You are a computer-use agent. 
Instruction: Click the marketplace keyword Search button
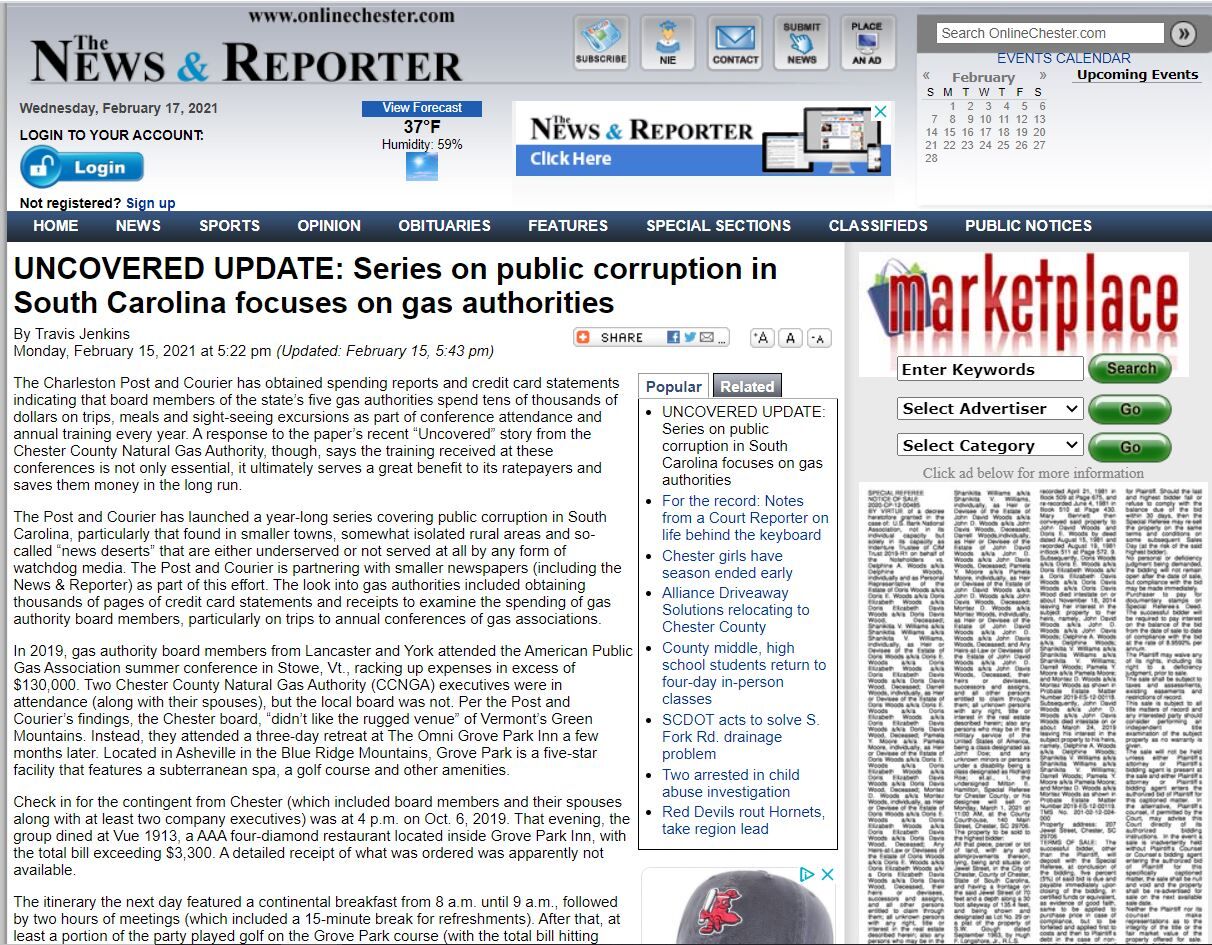tap(1130, 369)
